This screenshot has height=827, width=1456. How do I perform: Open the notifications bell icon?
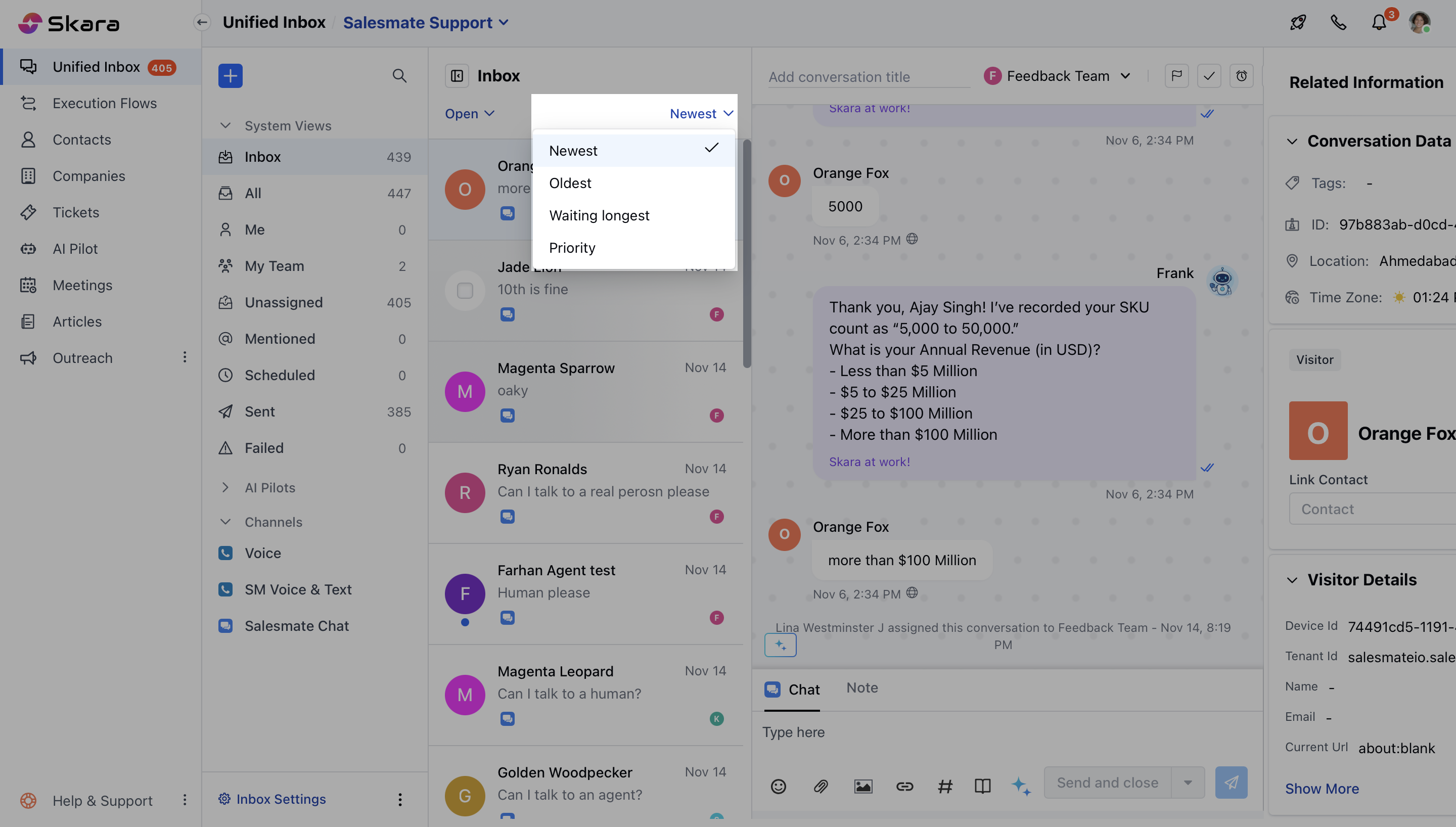click(x=1379, y=23)
